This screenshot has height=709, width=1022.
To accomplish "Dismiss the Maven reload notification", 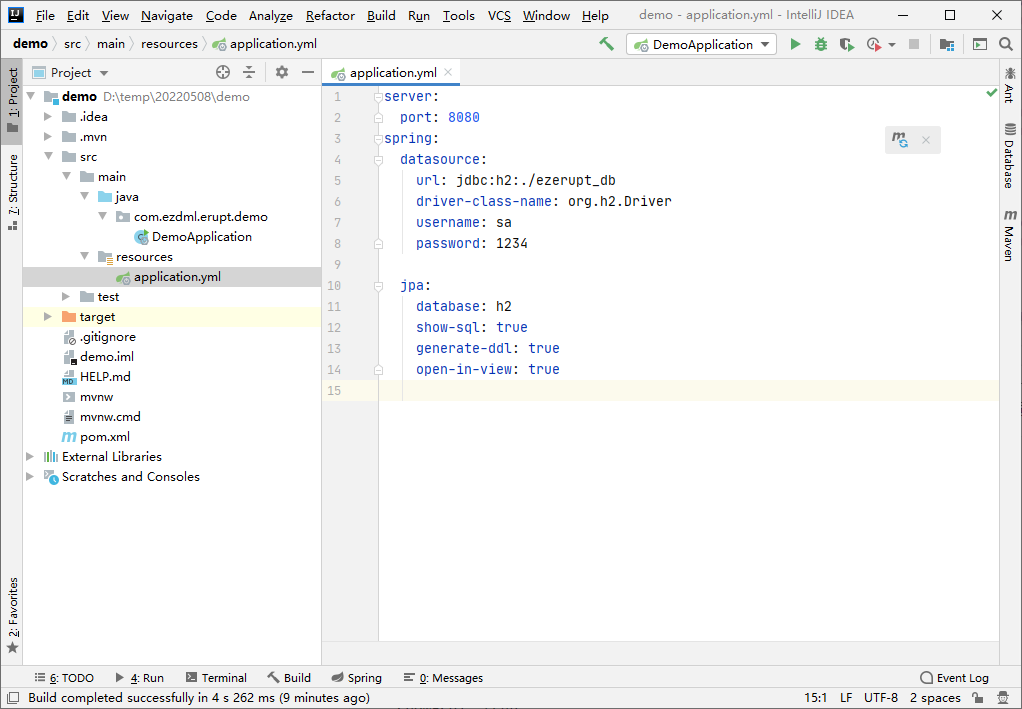I will tap(926, 140).
